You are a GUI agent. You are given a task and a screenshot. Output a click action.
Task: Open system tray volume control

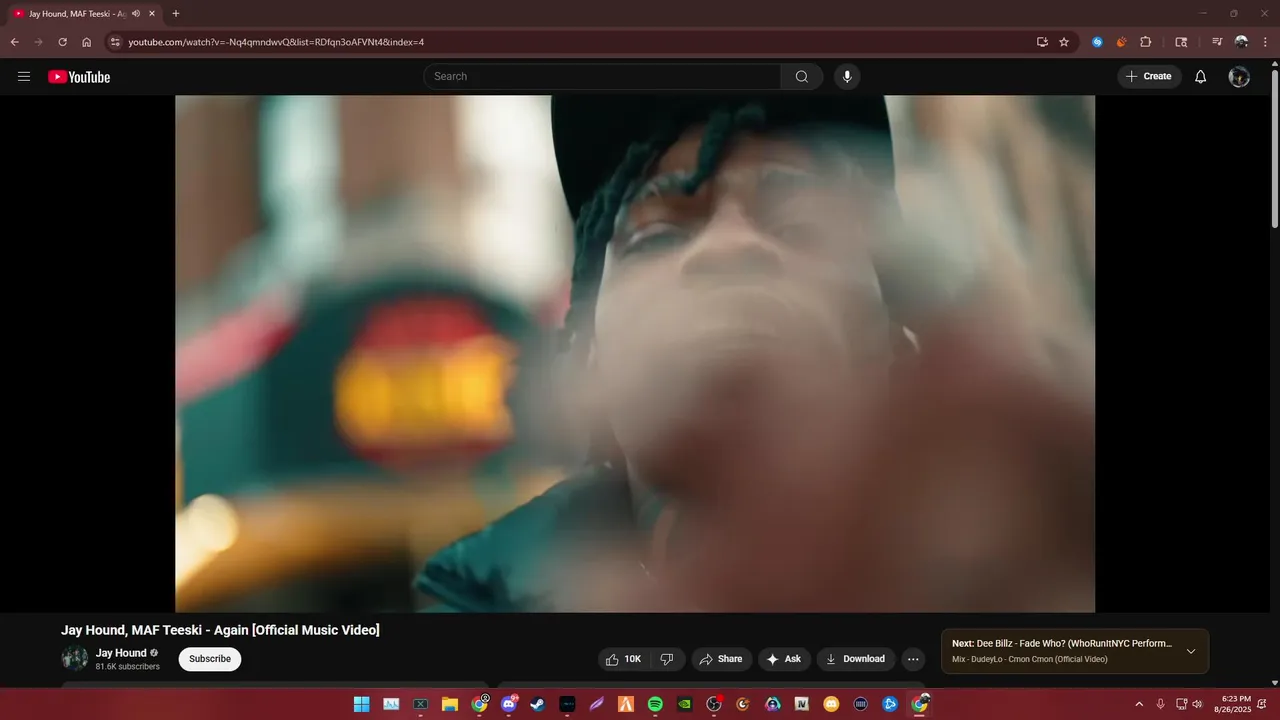[x=1197, y=704]
